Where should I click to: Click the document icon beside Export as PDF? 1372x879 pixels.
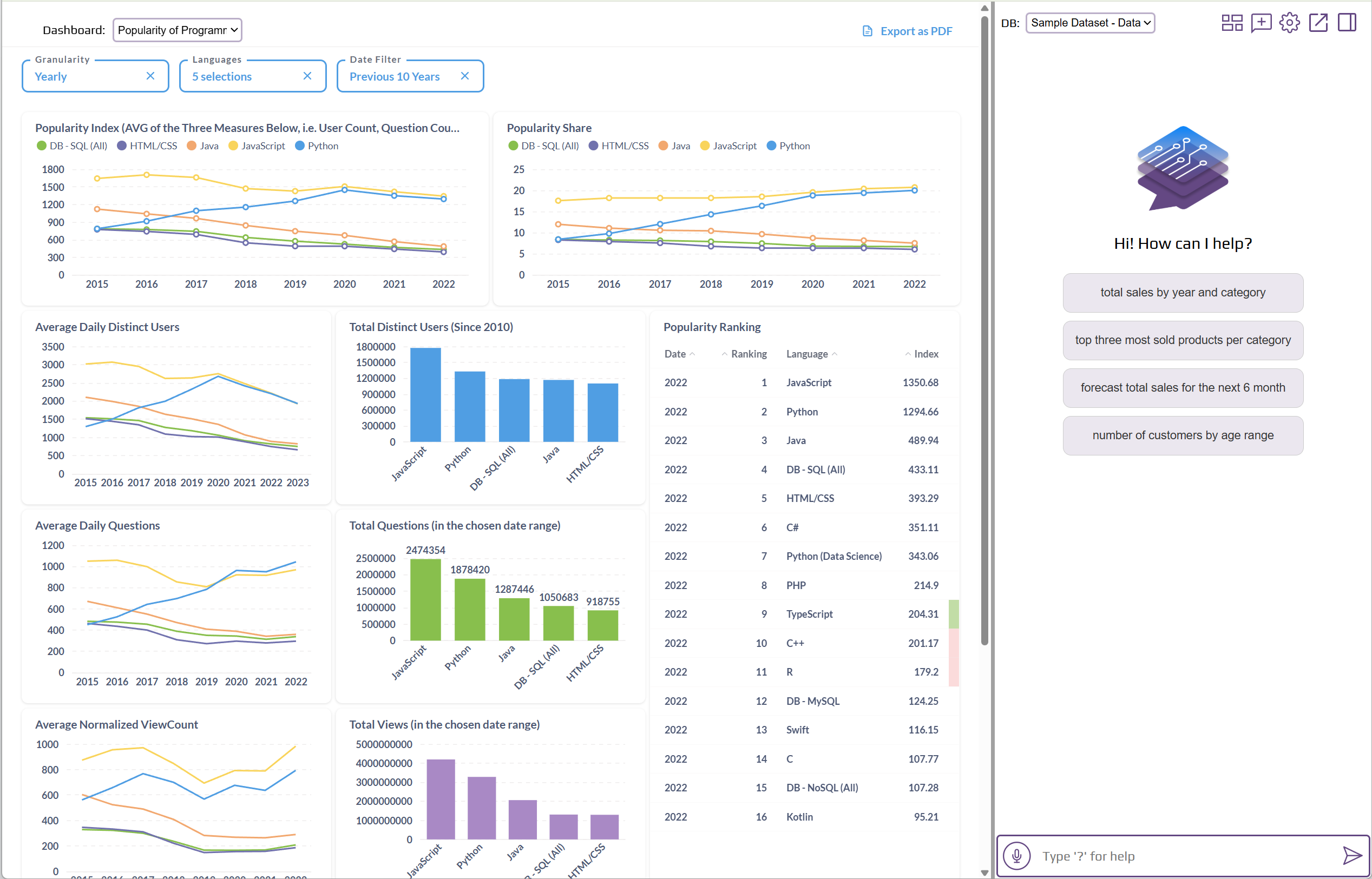coord(866,31)
